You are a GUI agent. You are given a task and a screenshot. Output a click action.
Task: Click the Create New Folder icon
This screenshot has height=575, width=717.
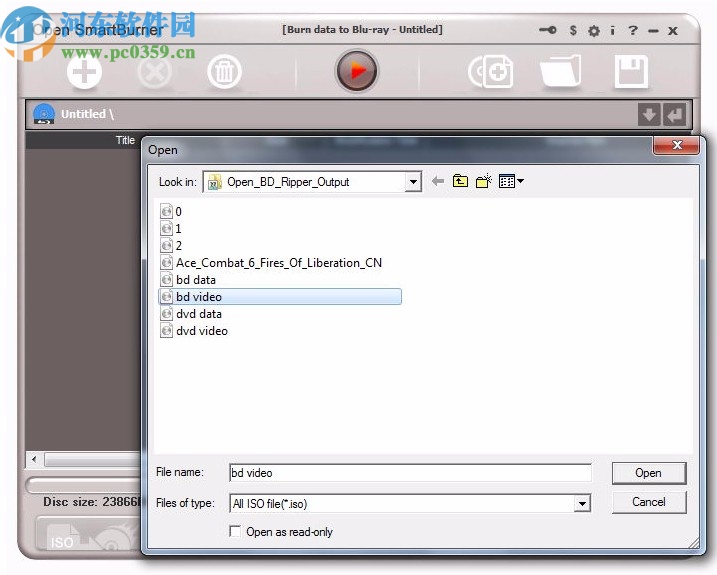tap(483, 181)
